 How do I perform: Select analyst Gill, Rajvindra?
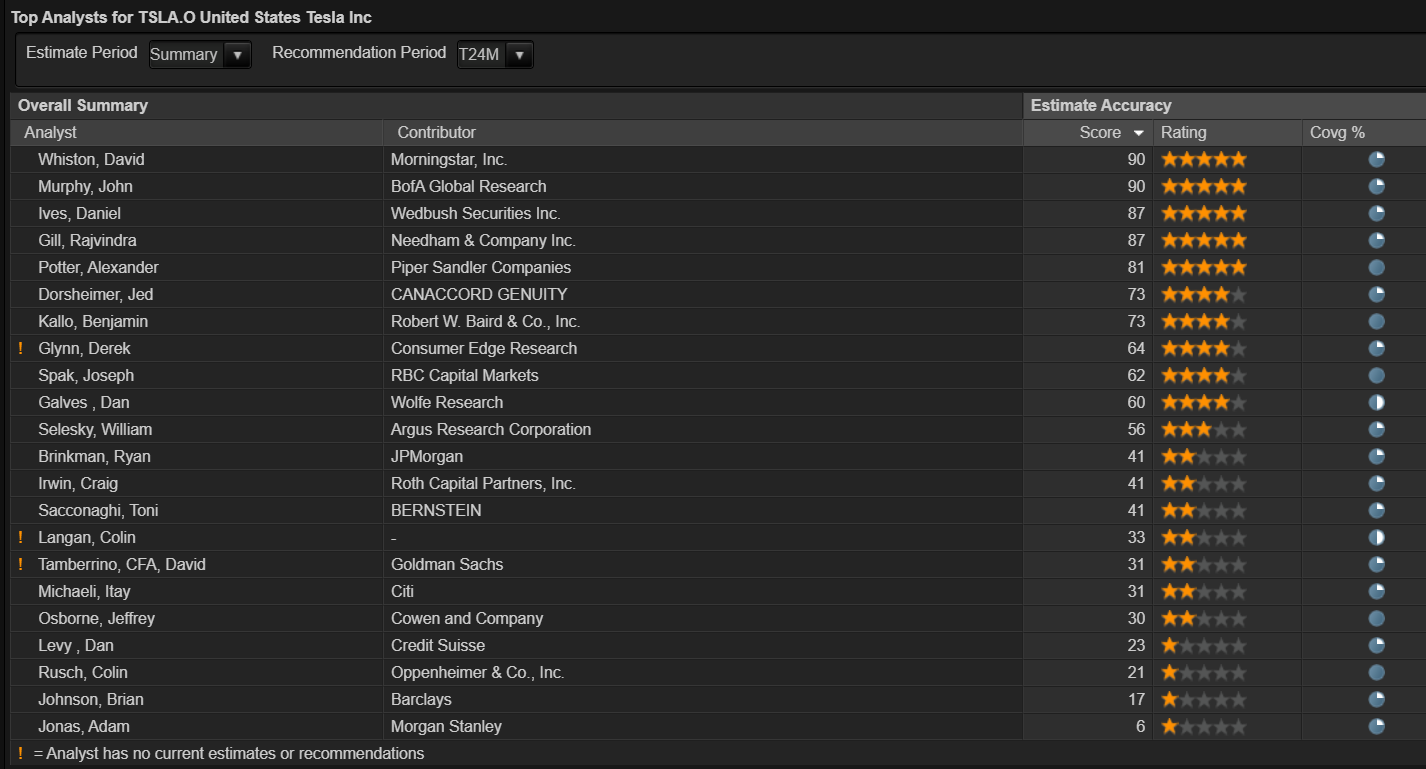click(x=87, y=240)
